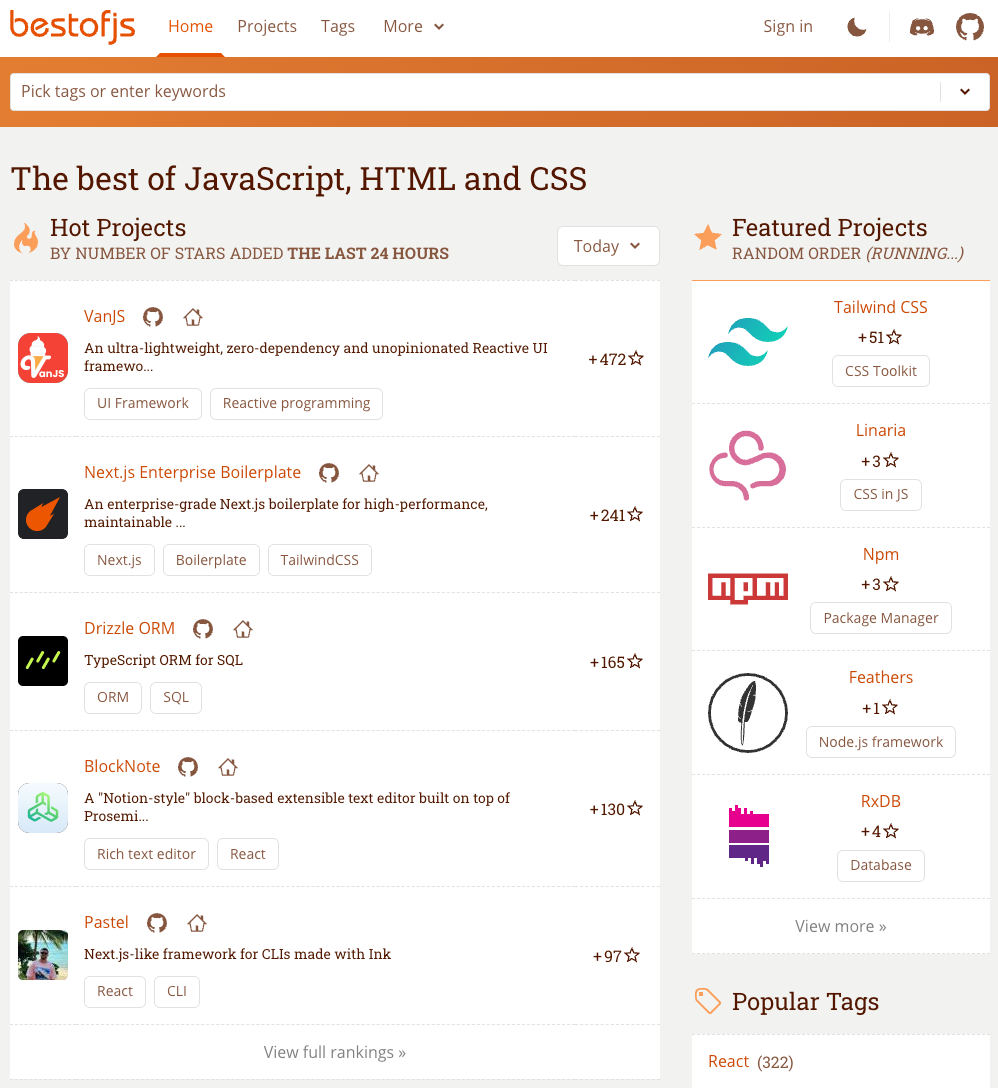Viewport: 998px width, 1088px height.
Task: Click the Linaria cloud logo
Action: point(747,465)
